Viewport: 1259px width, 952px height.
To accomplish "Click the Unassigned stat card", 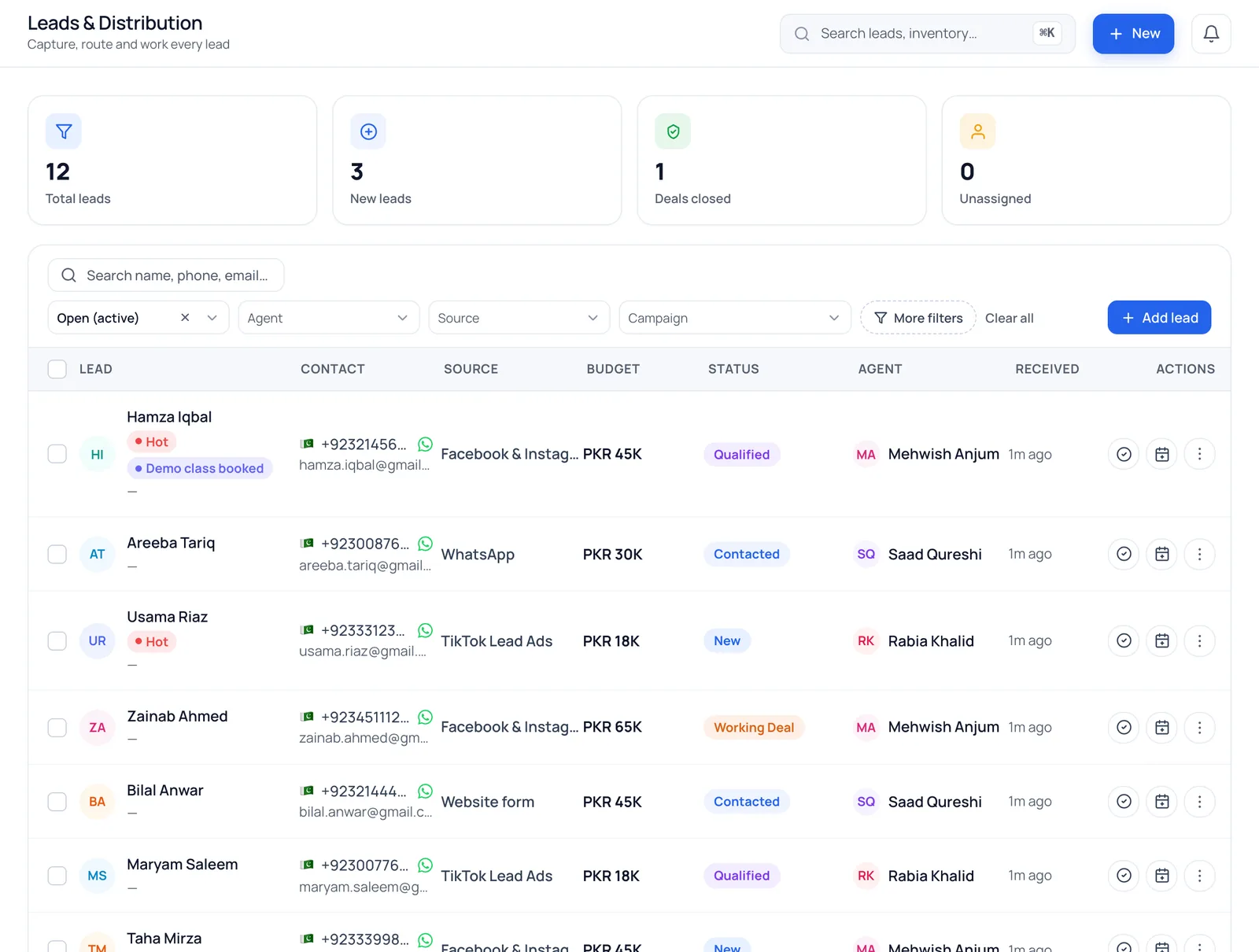I will (x=1086, y=161).
